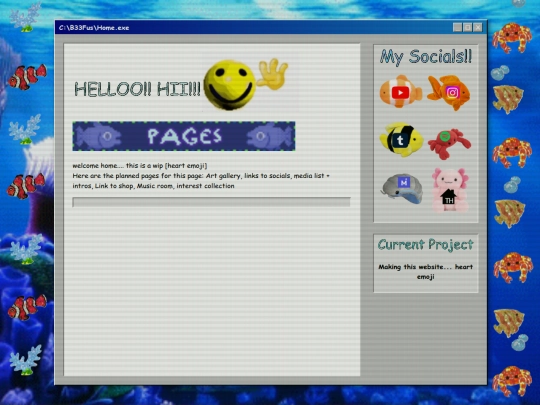Image resolution: width=540 pixels, height=405 pixels.
Task: Click the red crab plush social icon
Action: (449, 144)
